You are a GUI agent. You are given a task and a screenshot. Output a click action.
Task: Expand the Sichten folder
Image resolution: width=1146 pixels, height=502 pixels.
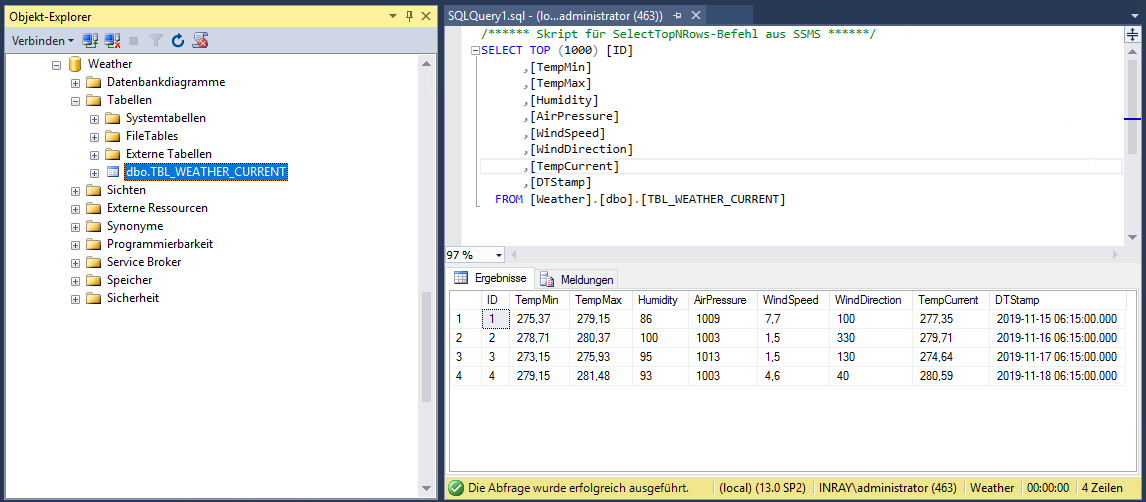point(76,190)
